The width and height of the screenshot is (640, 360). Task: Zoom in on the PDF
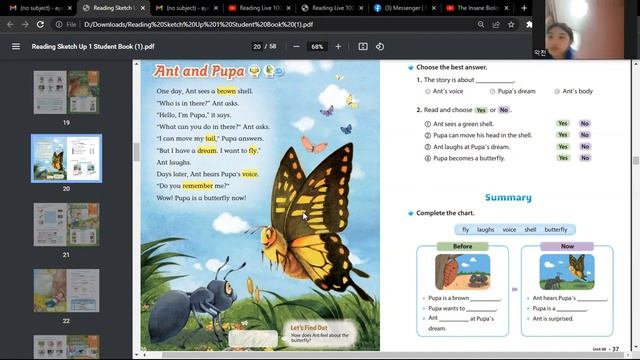pyautogui.click(x=338, y=47)
